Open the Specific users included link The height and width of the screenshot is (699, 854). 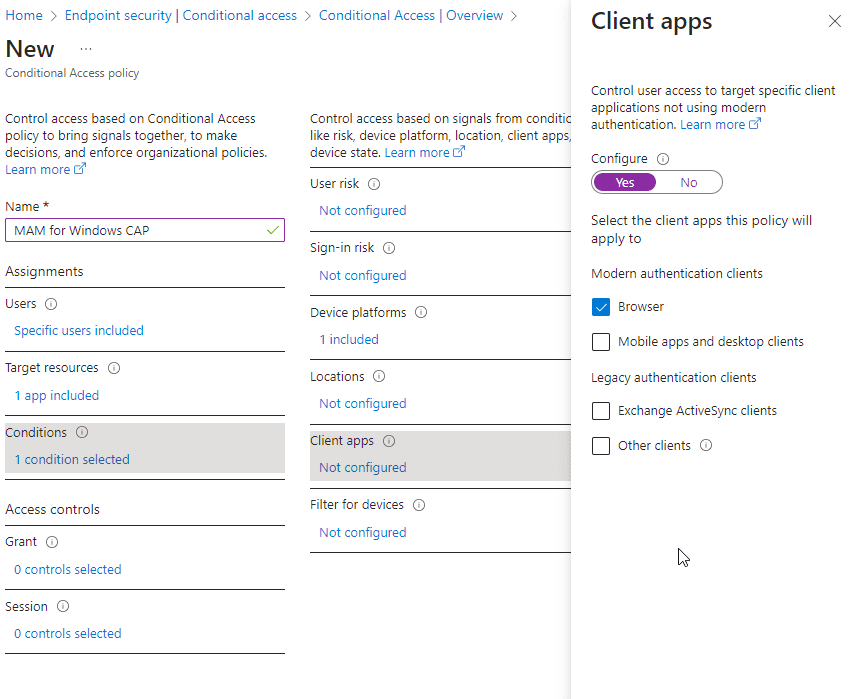[79, 330]
